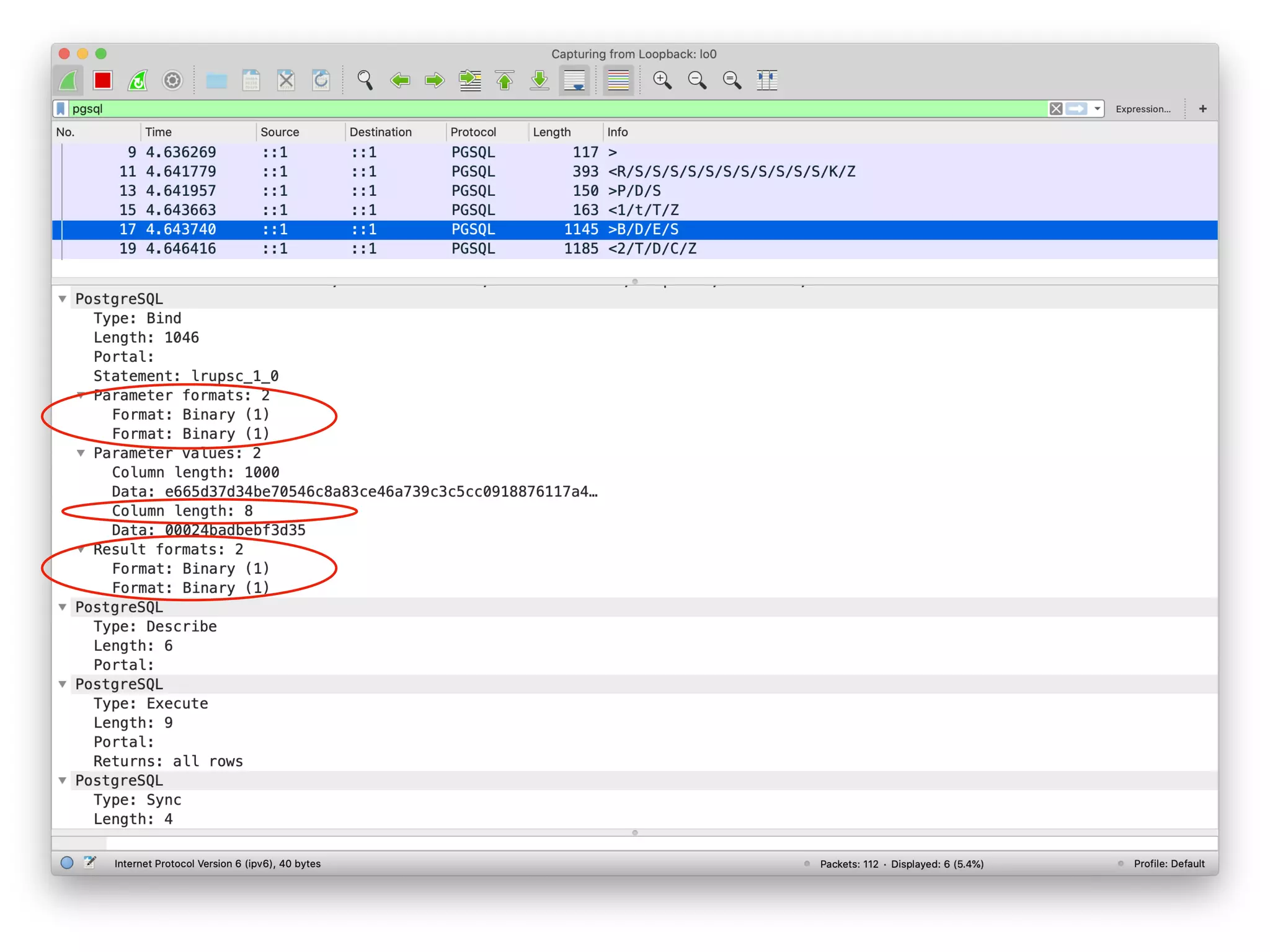Screen dimensions: 1270x952
Task: Go forward to the next packet arrow
Action: click(435, 80)
